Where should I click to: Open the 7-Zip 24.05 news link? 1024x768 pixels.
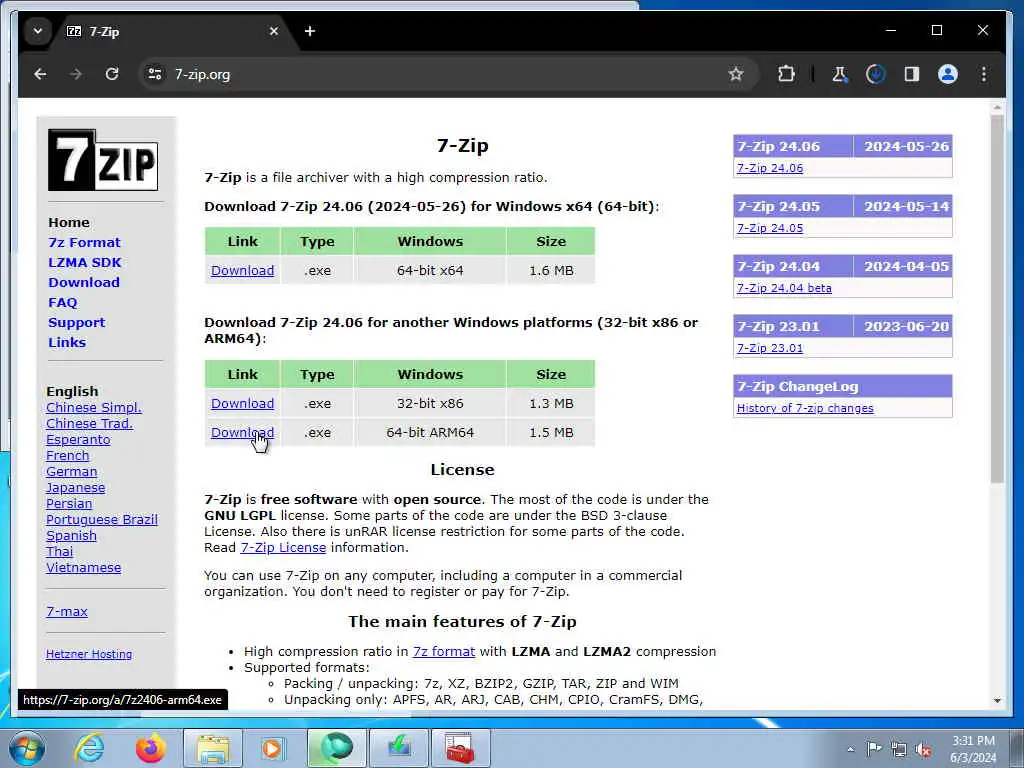pyautogui.click(x=770, y=228)
